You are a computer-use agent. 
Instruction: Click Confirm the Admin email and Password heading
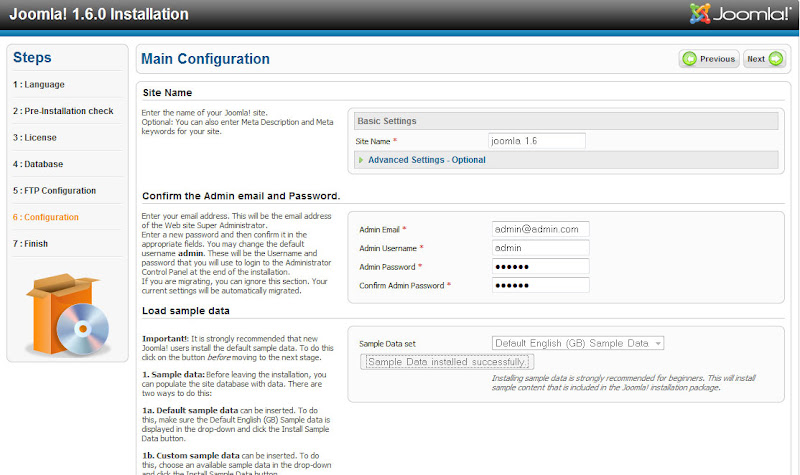(x=241, y=196)
